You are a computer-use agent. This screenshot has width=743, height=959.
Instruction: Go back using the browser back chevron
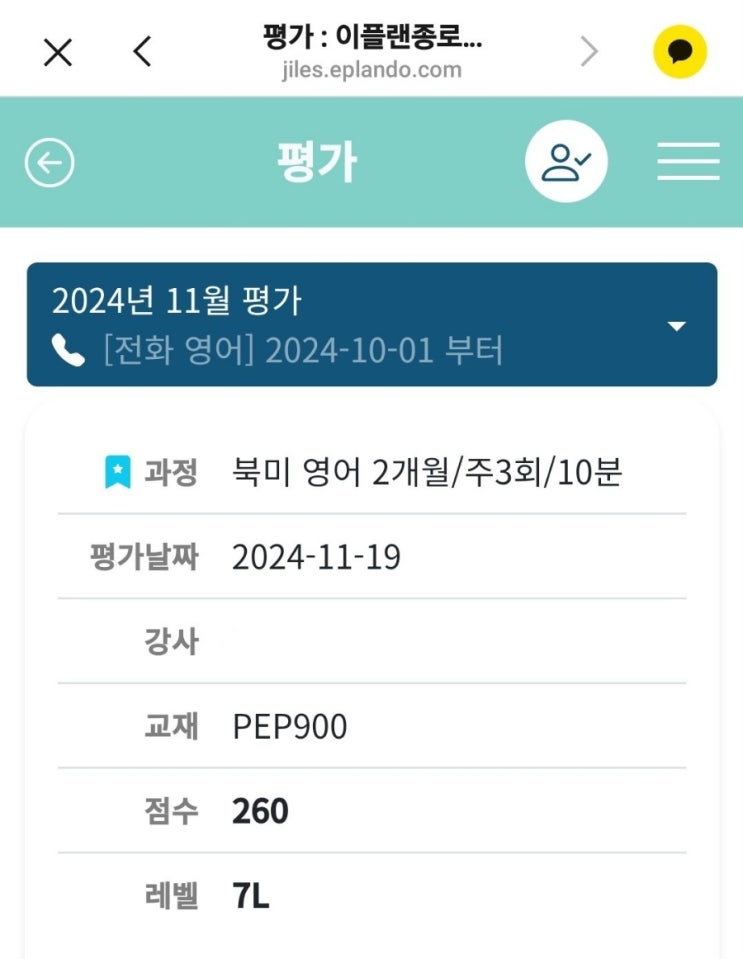(x=143, y=52)
